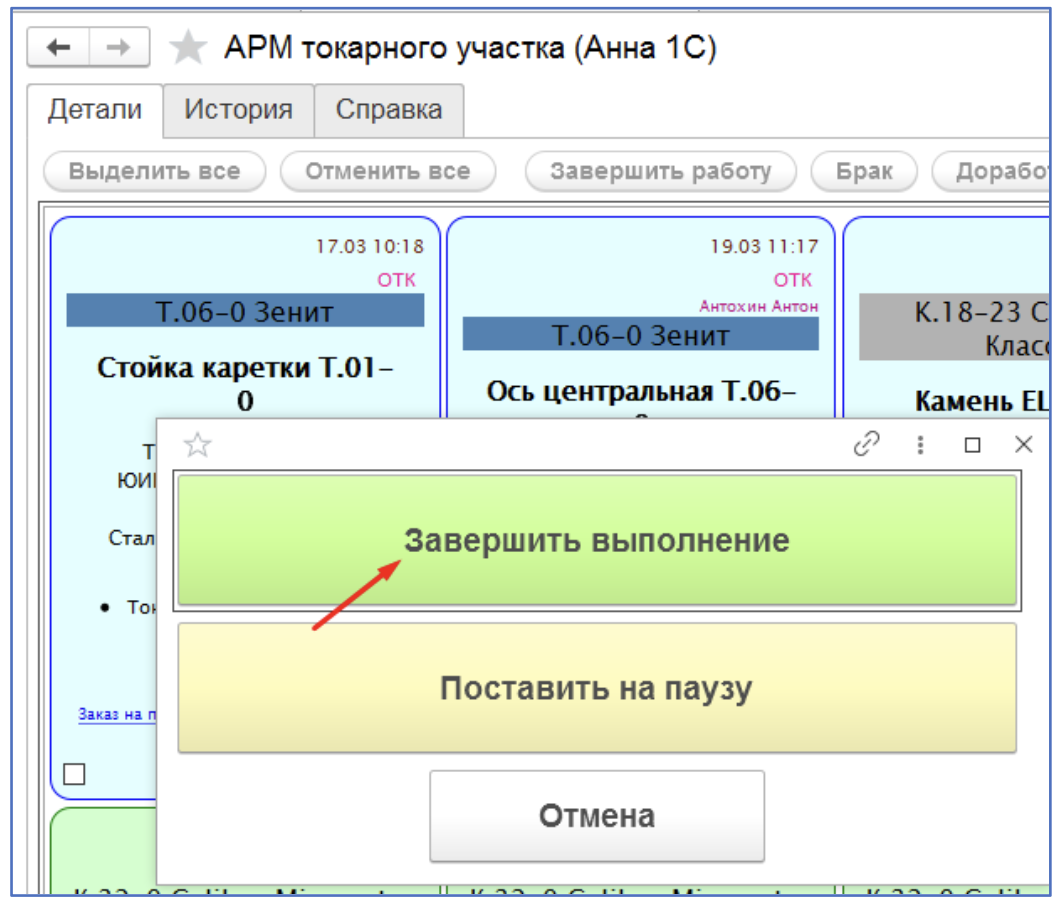Click the Брак toolbar button
Viewport: 1060px width, 904px height.
(x=864, y=171)
